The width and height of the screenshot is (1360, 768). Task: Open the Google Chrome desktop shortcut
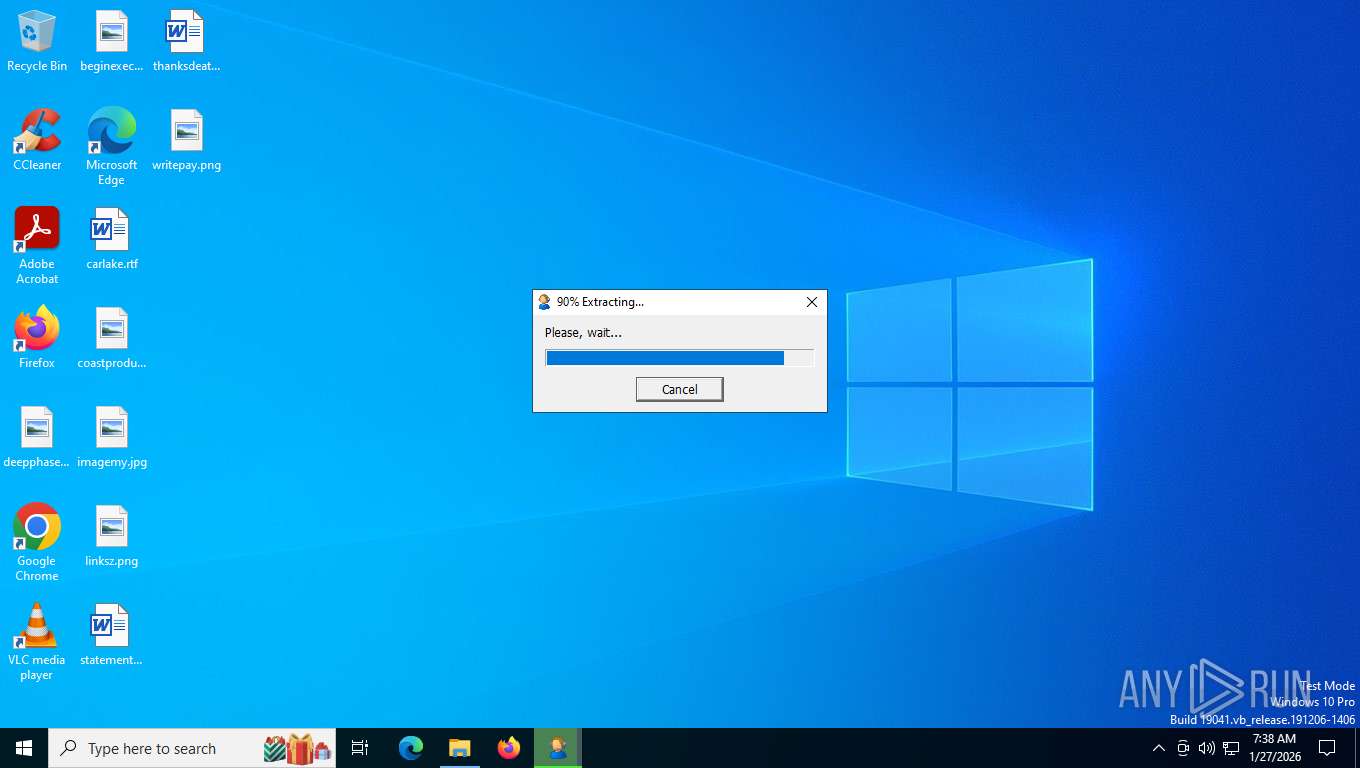click(x=37, y=543)
